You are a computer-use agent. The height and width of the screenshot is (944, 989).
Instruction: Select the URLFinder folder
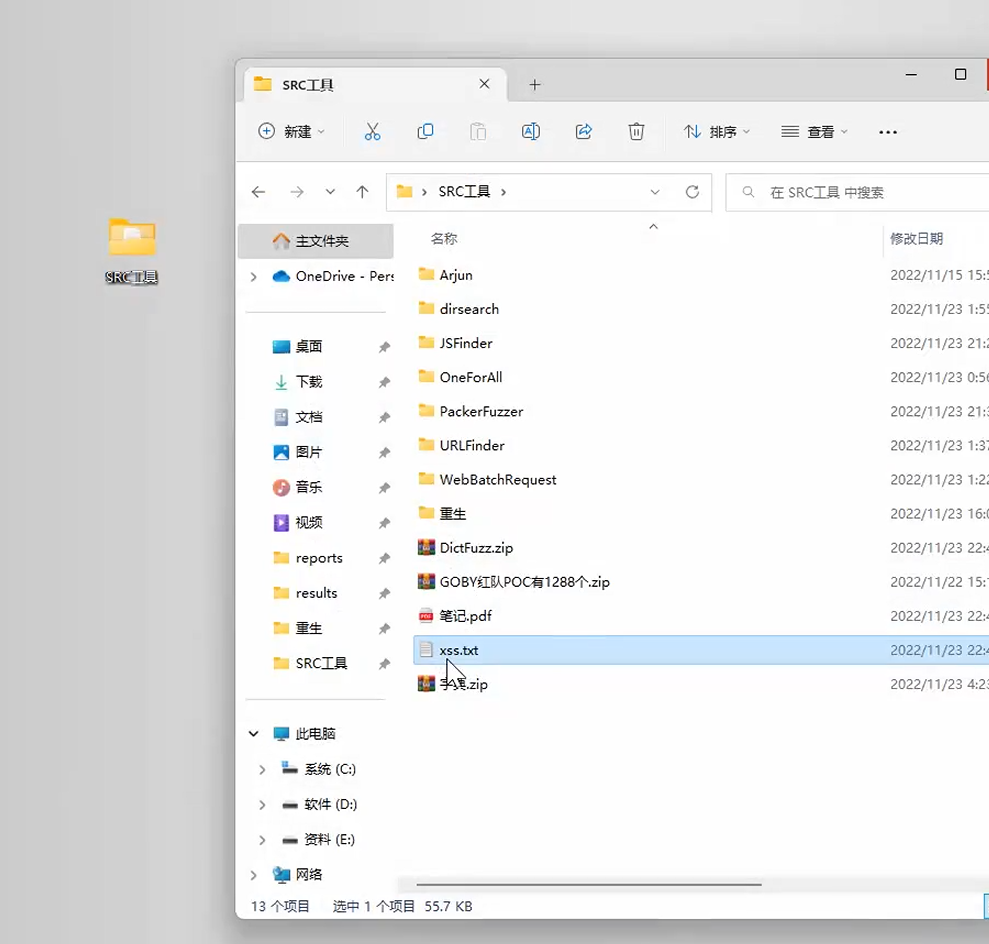[x=461, y=445]
